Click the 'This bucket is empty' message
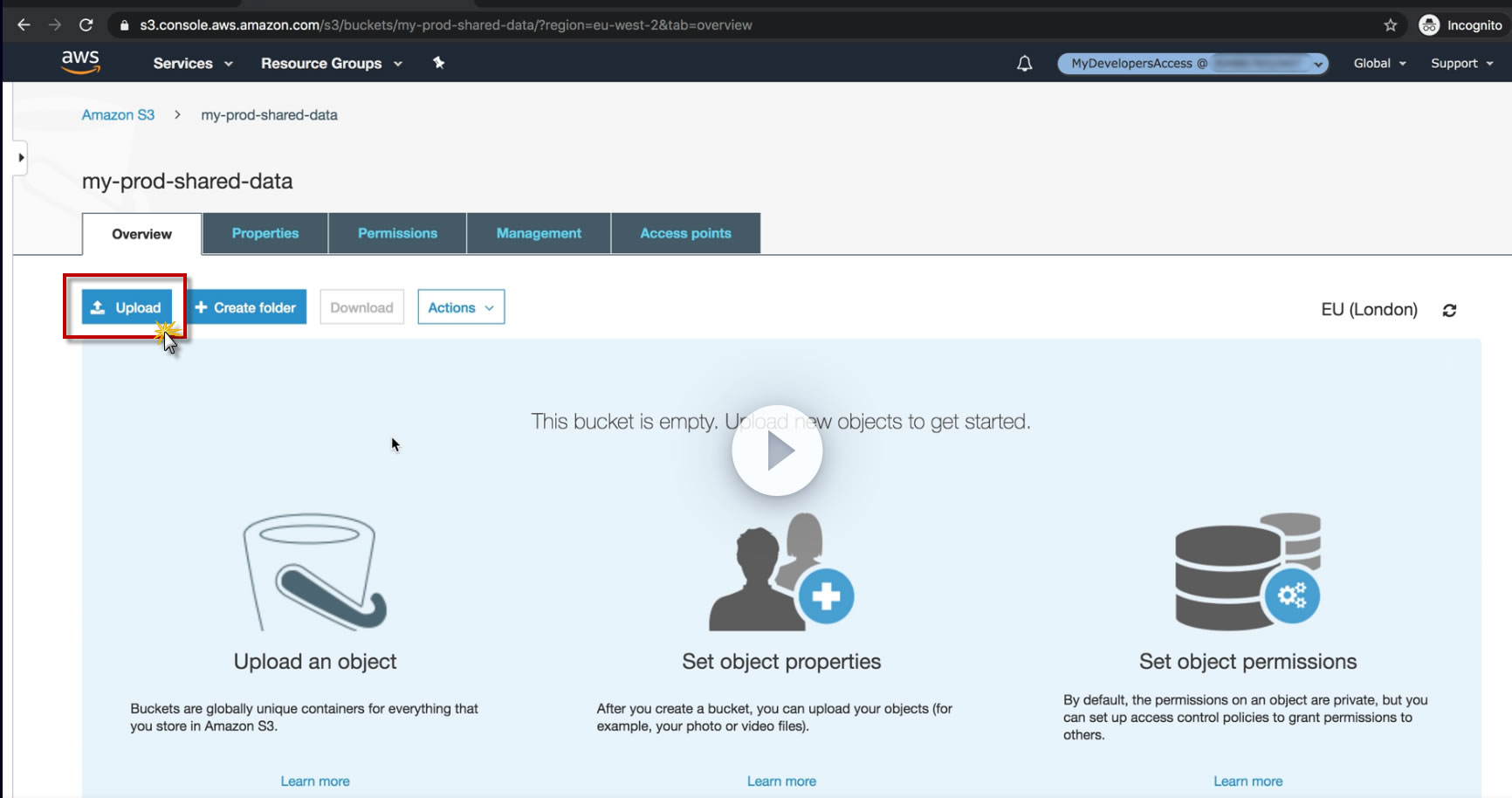1512x798 pixels. click(x=780, y=422)
